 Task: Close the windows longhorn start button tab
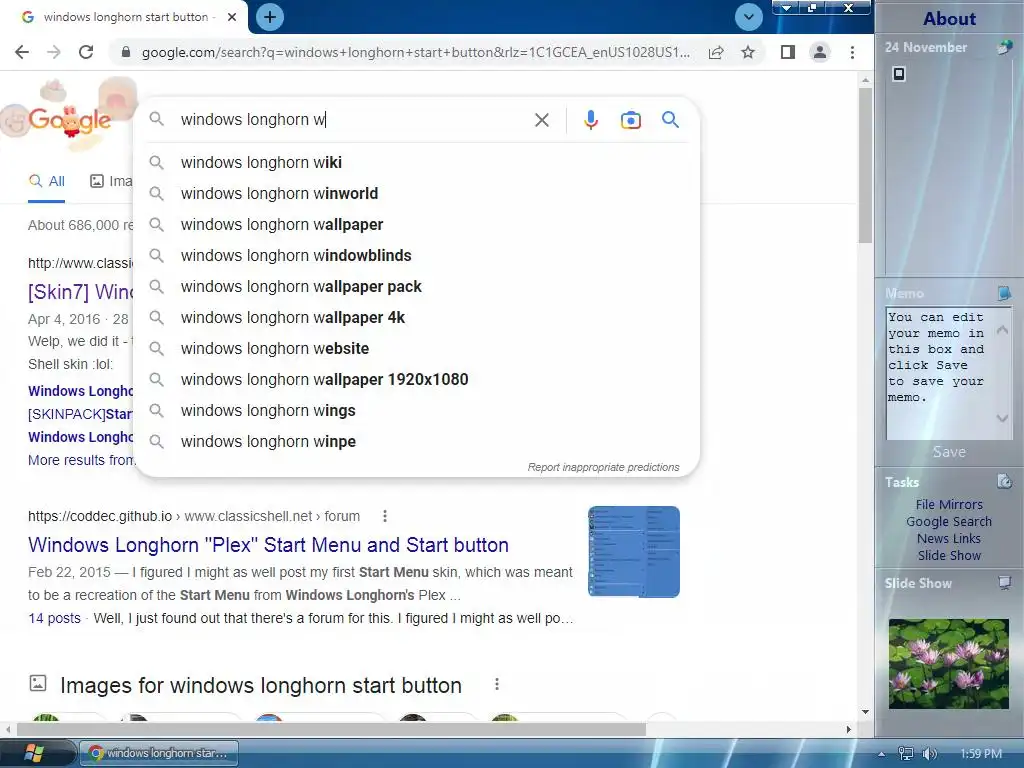(x=232, y=17)
